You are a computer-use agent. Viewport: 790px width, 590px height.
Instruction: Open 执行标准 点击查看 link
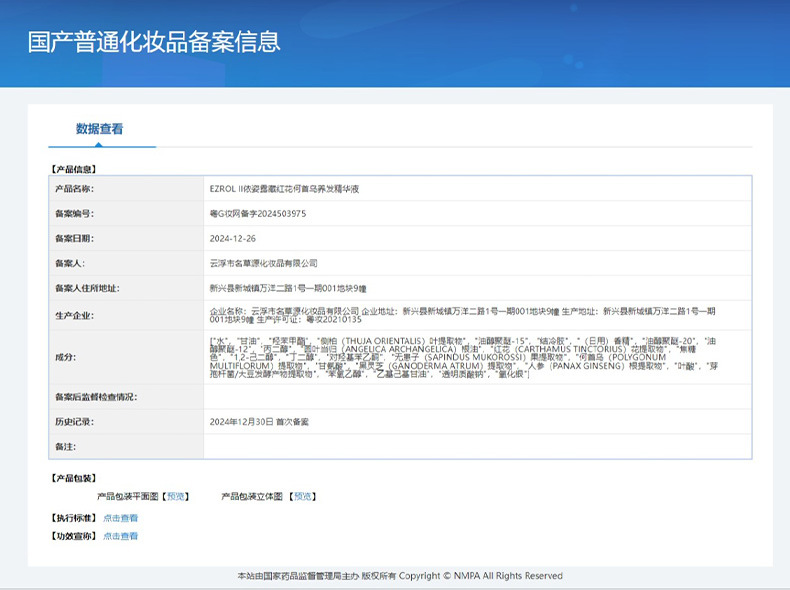point(120,518)
